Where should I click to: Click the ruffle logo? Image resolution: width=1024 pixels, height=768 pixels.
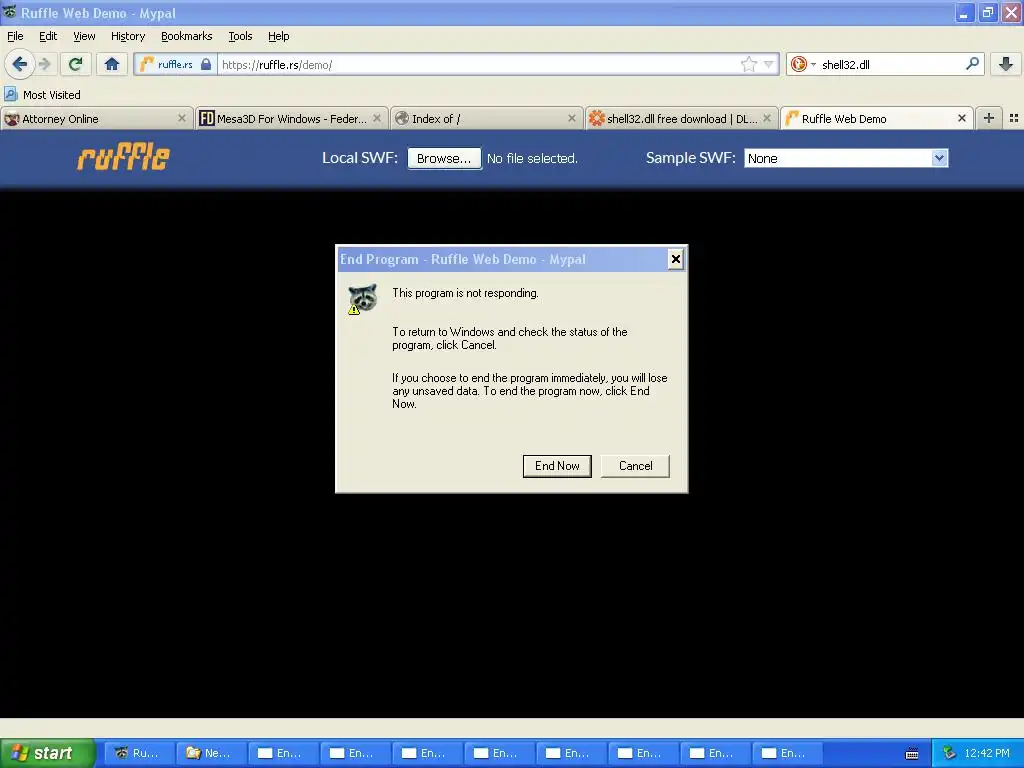tap(123, 157)
